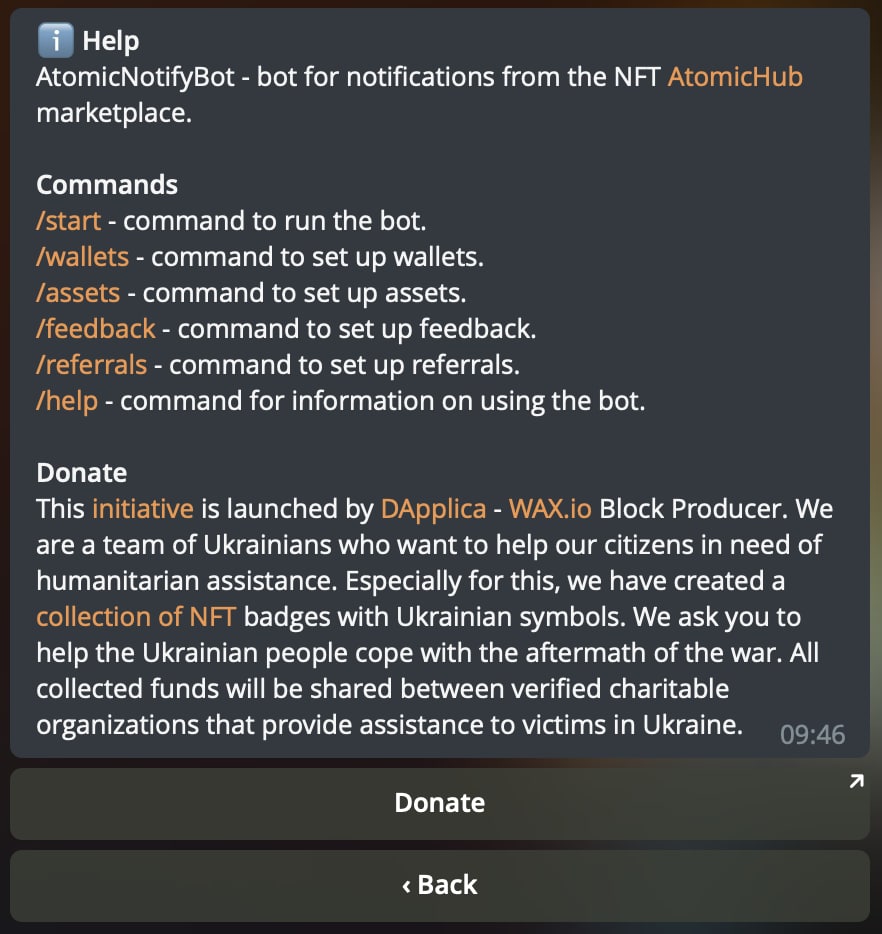
Task: Click the AtomicNotifyBot description text
Action: [x=419, y=95]
